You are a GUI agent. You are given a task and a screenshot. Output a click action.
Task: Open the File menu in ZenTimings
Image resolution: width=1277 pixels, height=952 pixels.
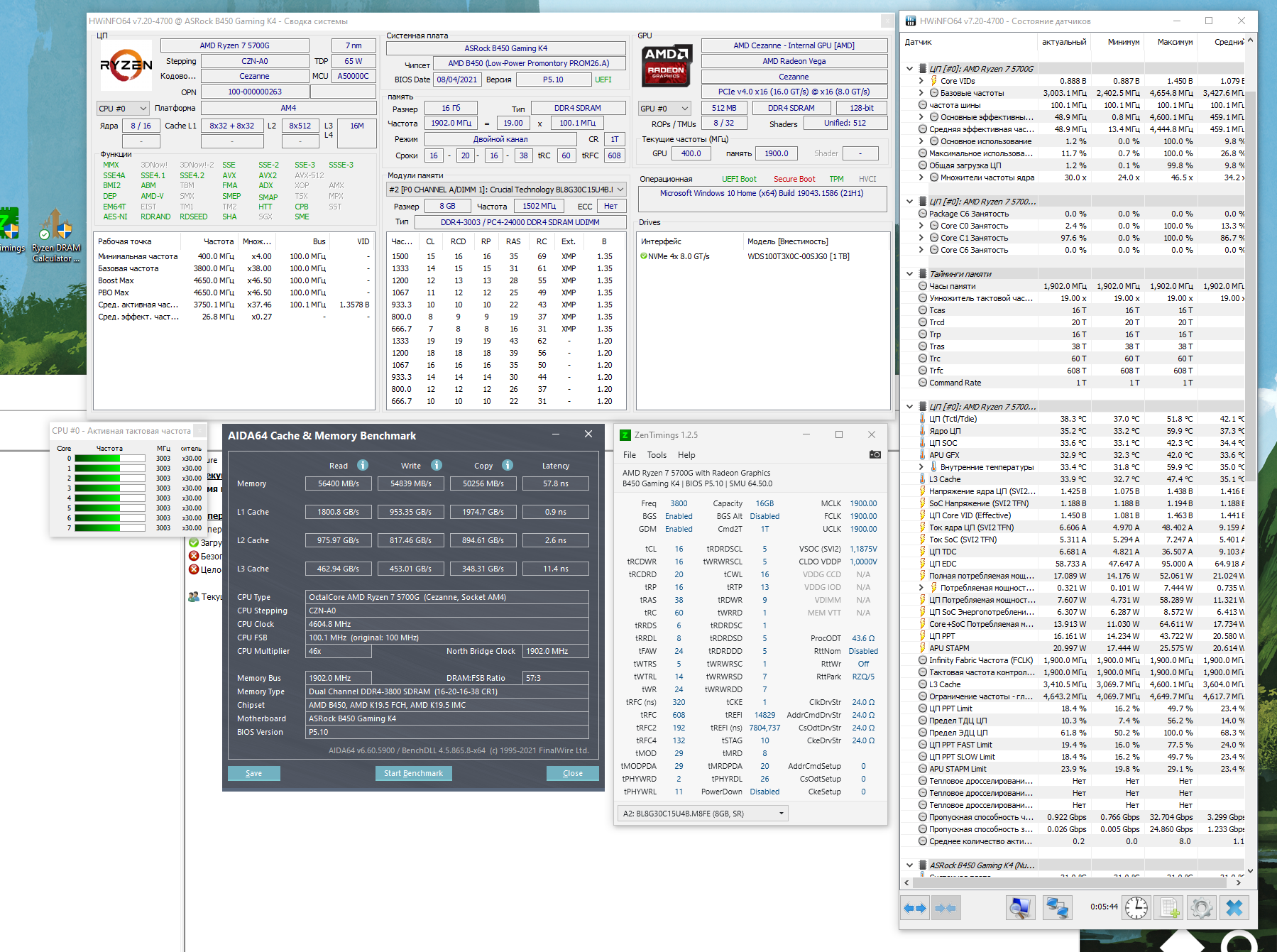pyautogui.click(x=630, y=455)
